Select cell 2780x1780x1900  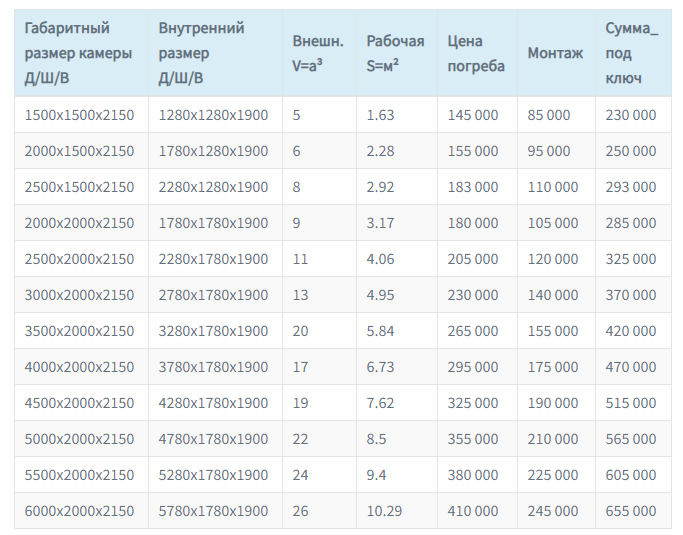pyautogui.click(x=213, y=295)
